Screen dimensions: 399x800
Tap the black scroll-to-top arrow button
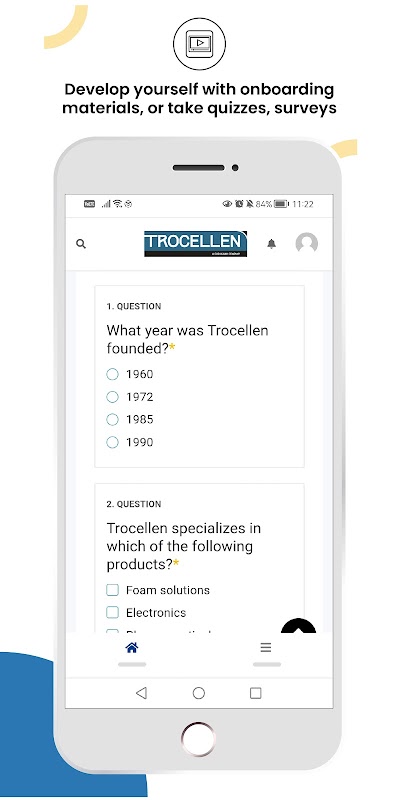298,626
